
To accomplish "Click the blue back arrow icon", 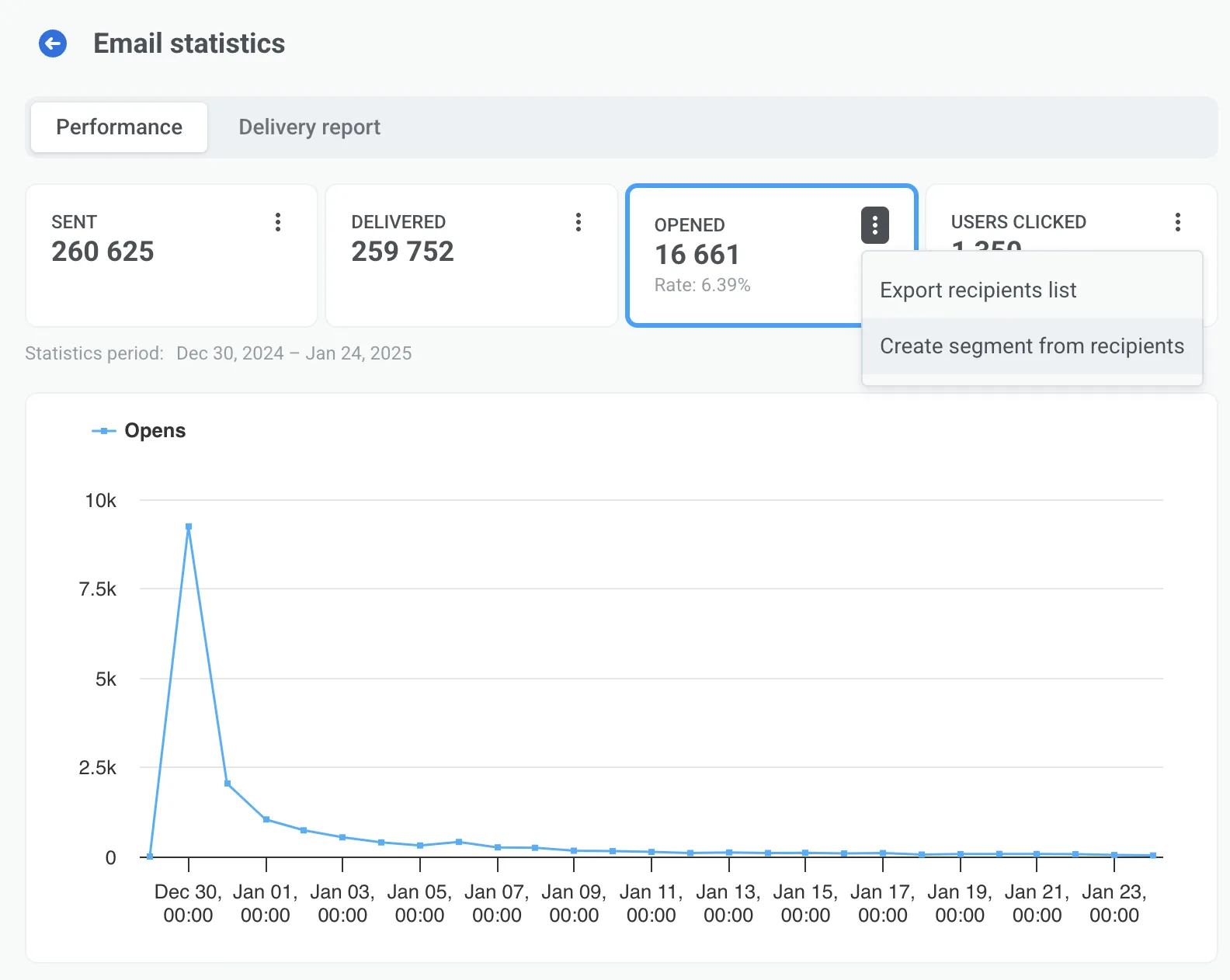I will click(53, 44).
